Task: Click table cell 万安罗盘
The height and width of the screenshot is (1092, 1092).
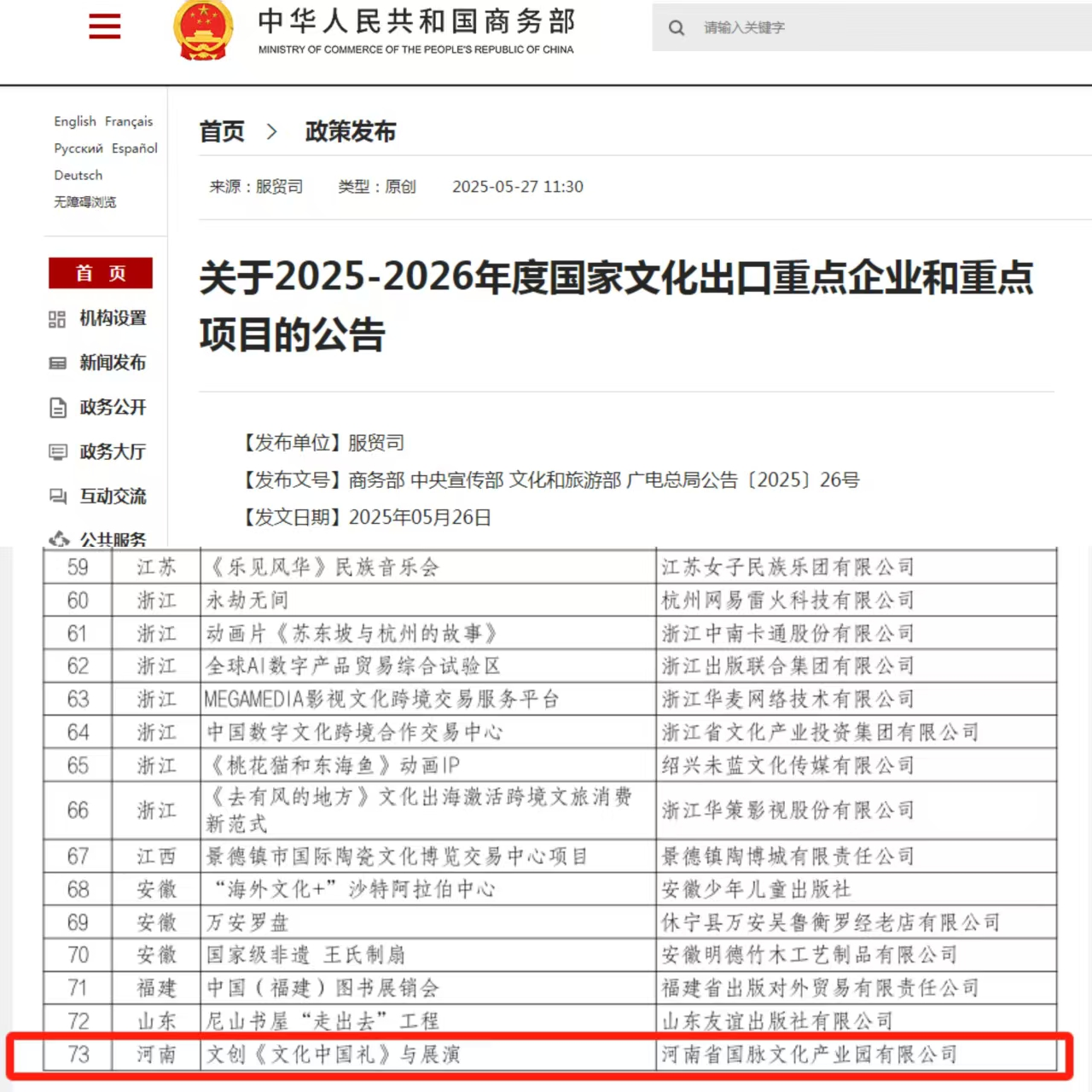Action: (428, 923)
